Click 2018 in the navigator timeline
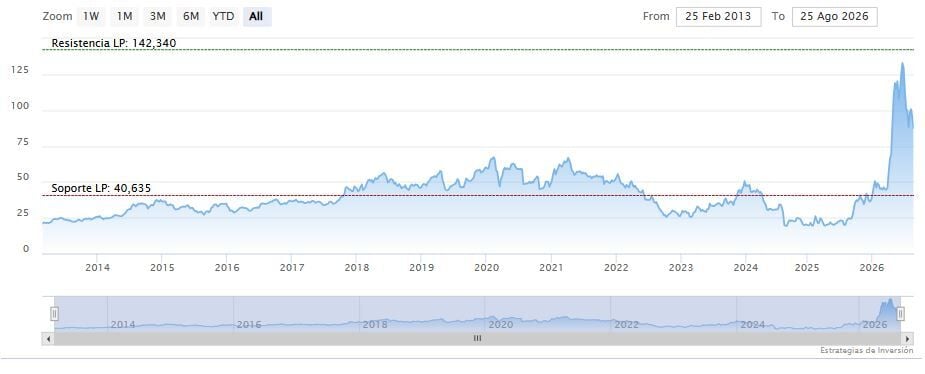 [x=375, y=324]
